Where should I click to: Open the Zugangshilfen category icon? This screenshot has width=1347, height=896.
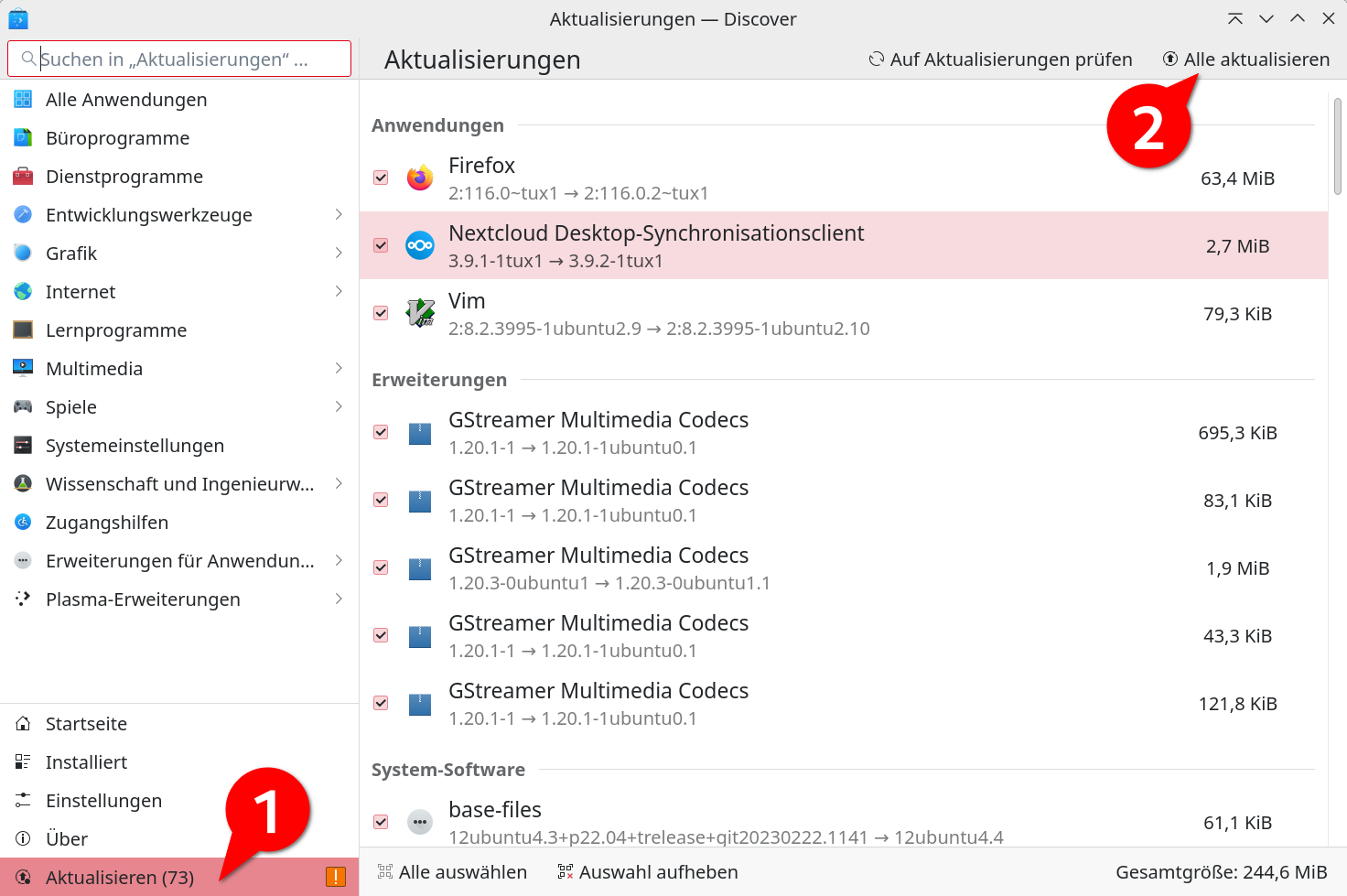click(x=22, y=522)
